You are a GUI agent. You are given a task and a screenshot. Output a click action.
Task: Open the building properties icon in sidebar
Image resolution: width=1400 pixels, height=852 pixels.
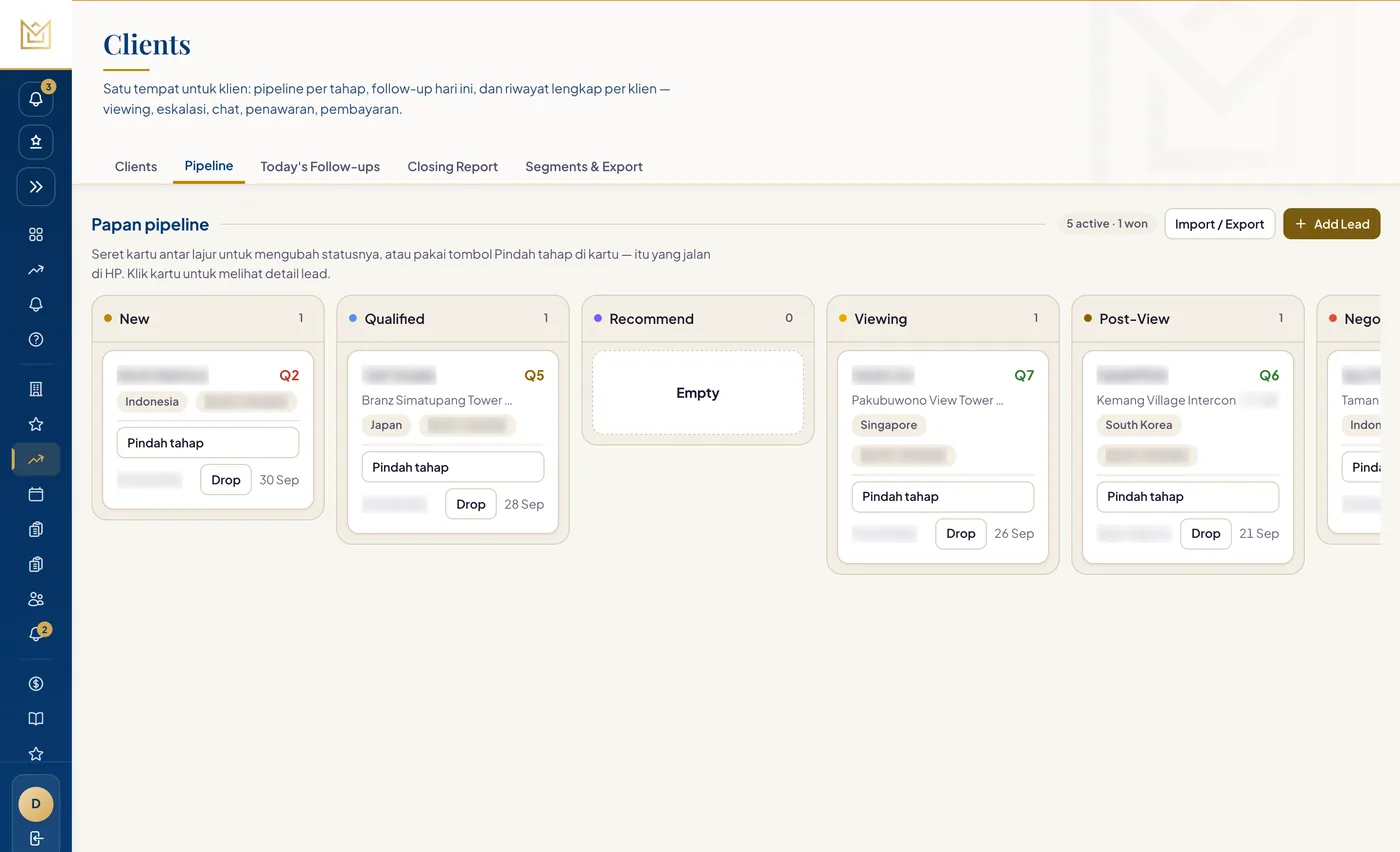click(x=36, y=389)
